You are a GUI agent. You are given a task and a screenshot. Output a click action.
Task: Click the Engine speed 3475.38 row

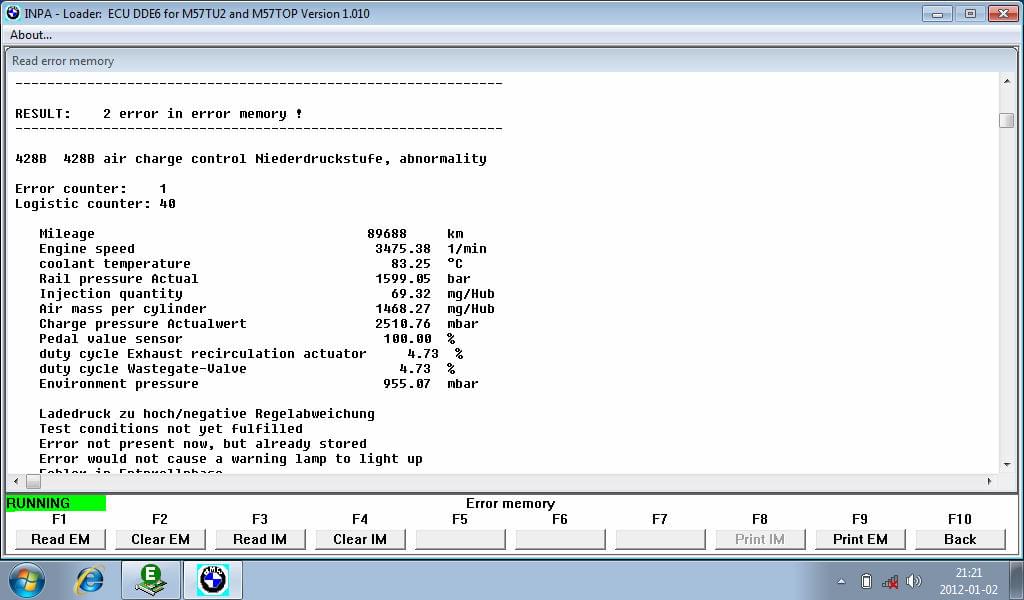coord(263,249)
